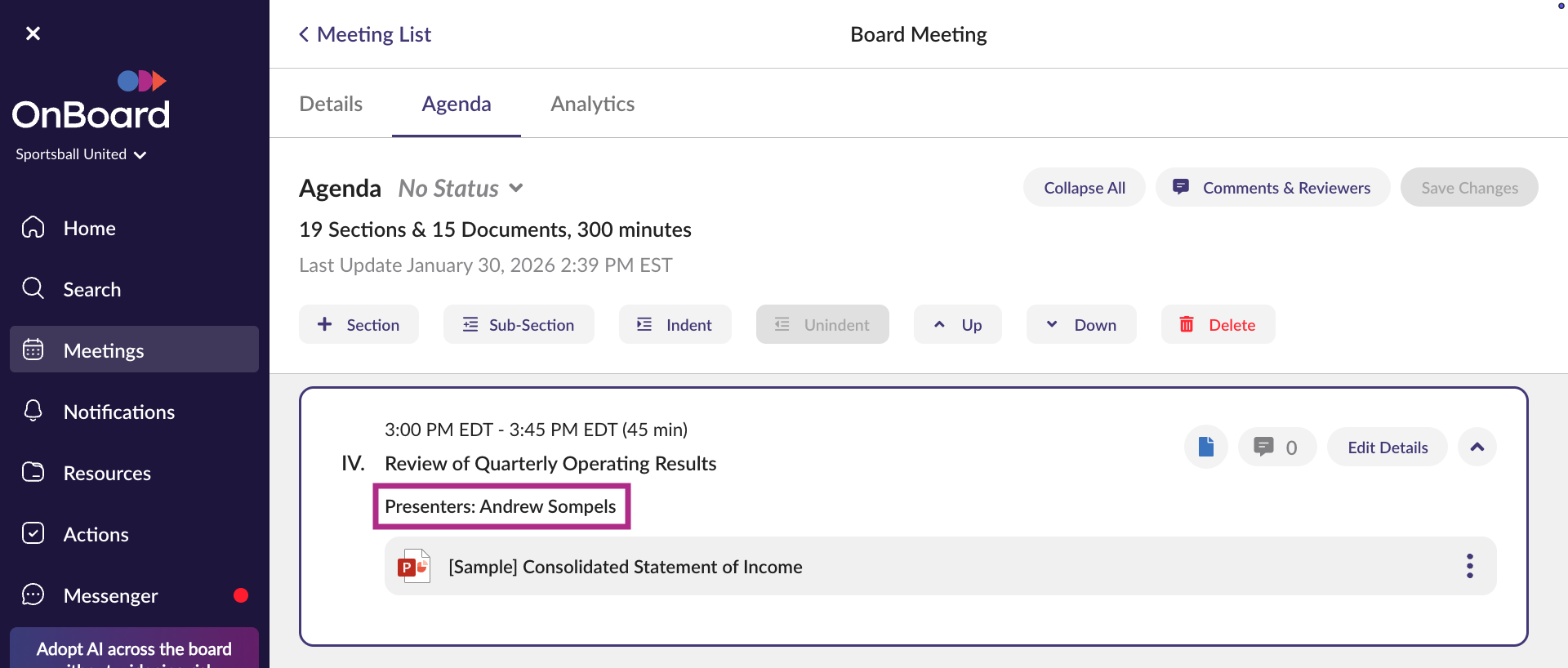Open the No Status dropdown
This screenshot has height=668, width=1568.
click(x=461, y=189)
